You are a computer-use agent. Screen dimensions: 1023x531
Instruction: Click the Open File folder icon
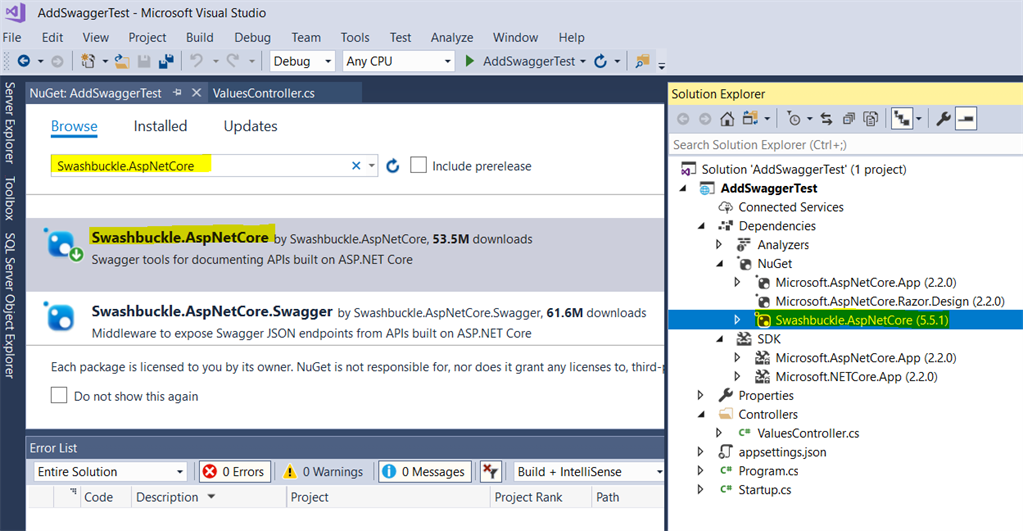(121, 61)
